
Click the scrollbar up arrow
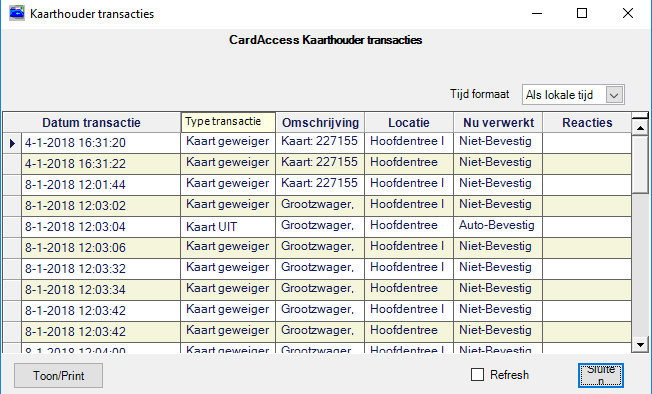pos(640,128)
